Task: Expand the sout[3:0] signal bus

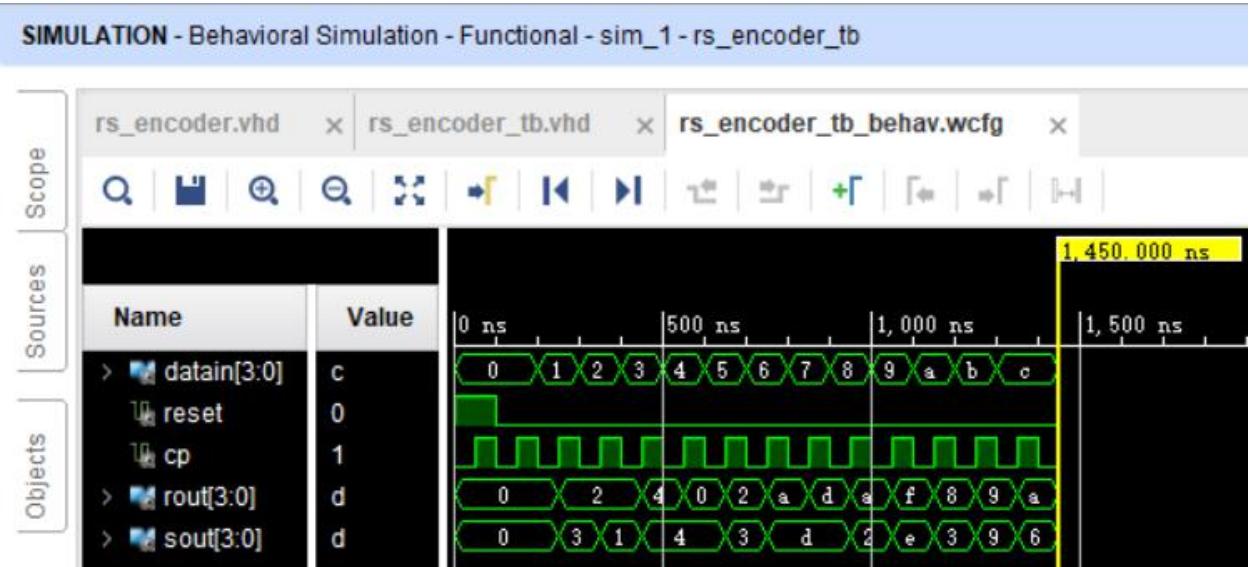Action: pyautogui.click(x=106, y=538)
